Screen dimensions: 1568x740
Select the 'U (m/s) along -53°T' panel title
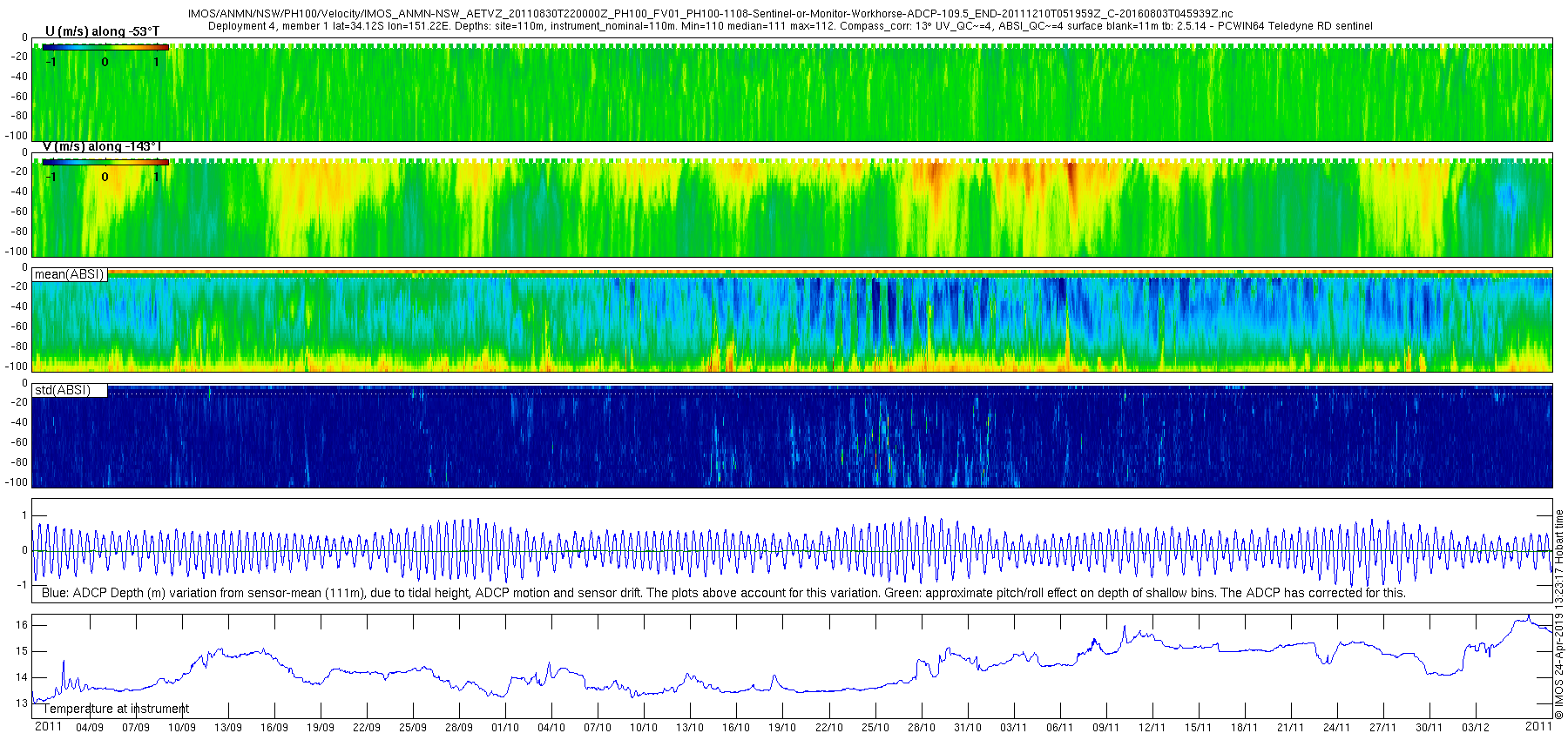[x=102, y=31]
